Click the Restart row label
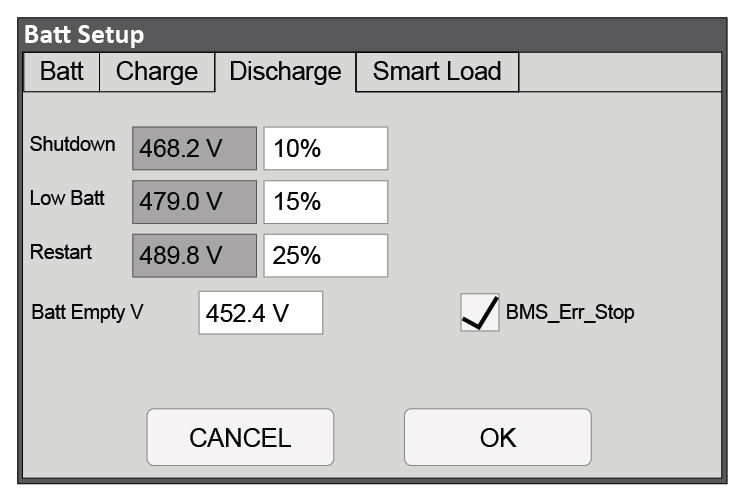Image resolution: width=747 pixels, height=502 pixels. (x=61, y=252)
